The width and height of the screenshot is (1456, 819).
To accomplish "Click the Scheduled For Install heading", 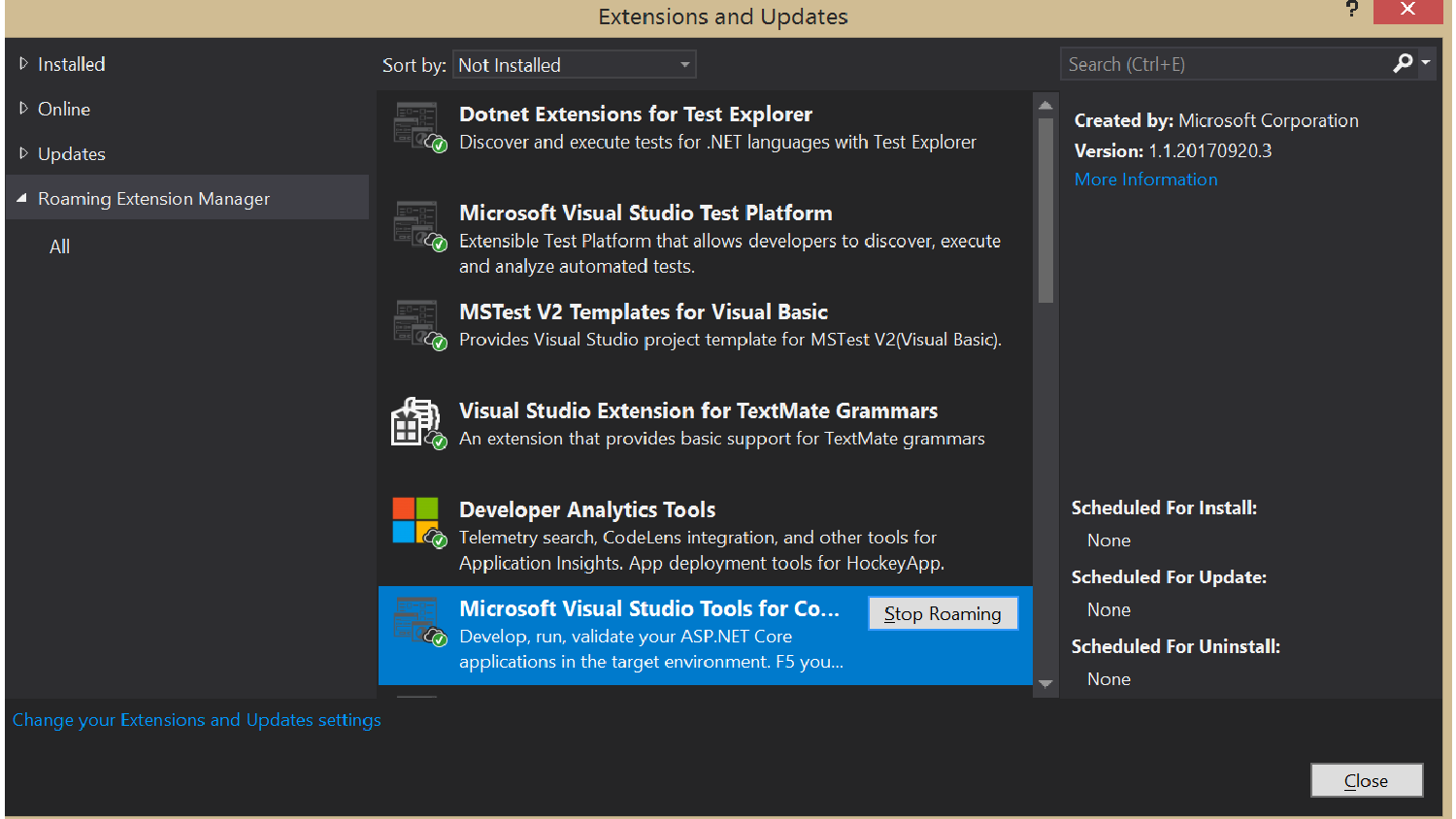I will 1164,508.
